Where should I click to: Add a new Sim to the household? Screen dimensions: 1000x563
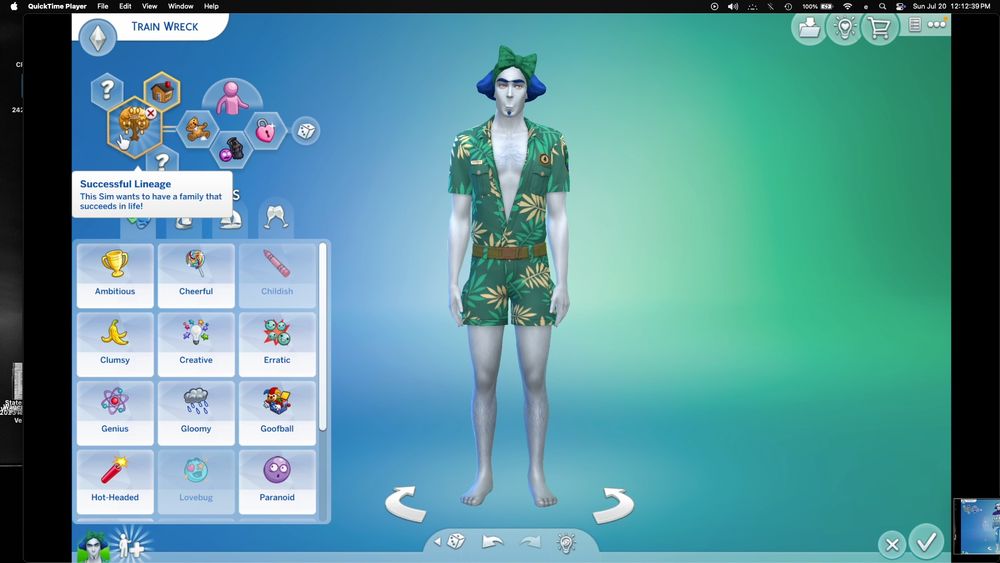(131, 545)
